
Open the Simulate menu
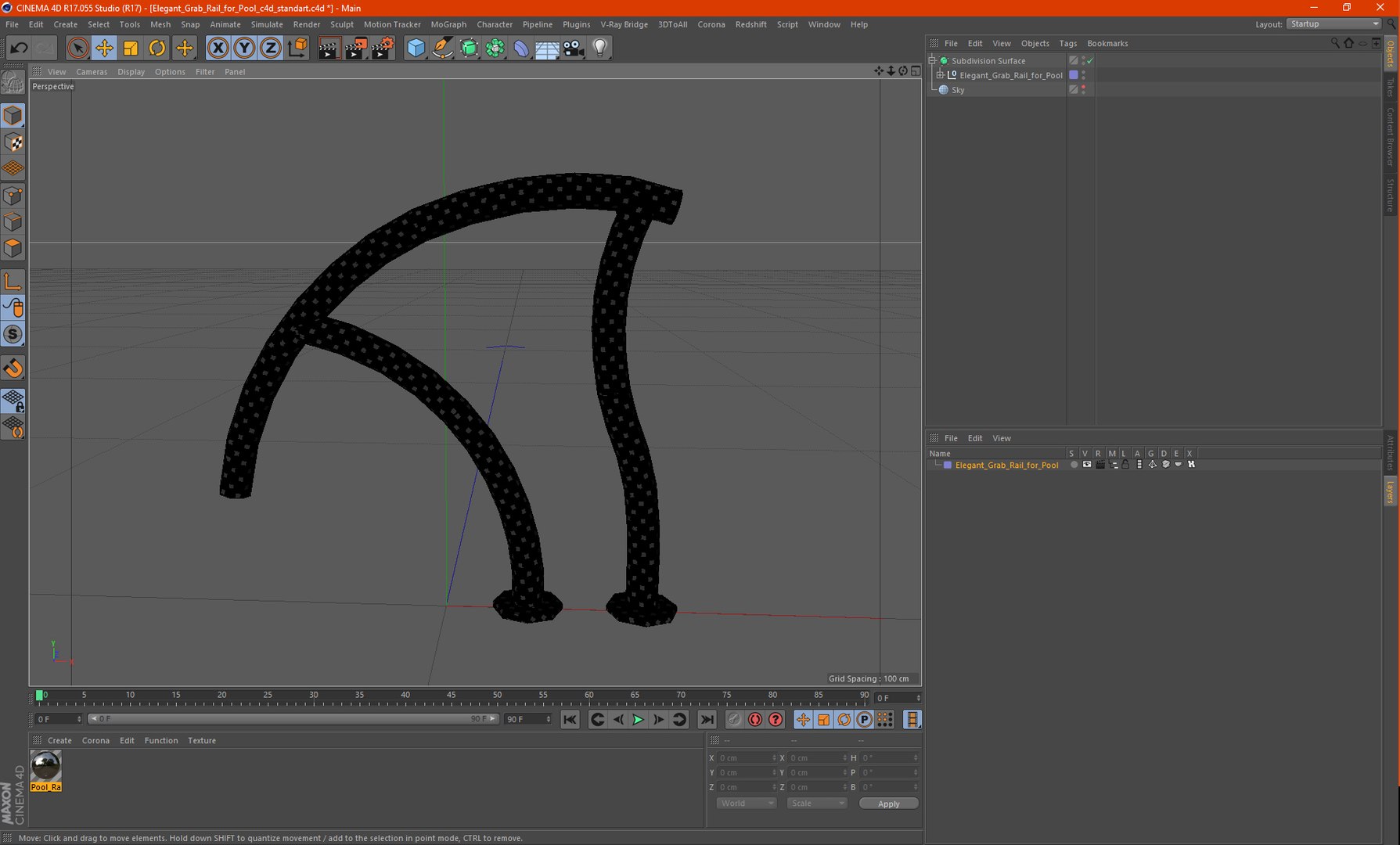267,24
